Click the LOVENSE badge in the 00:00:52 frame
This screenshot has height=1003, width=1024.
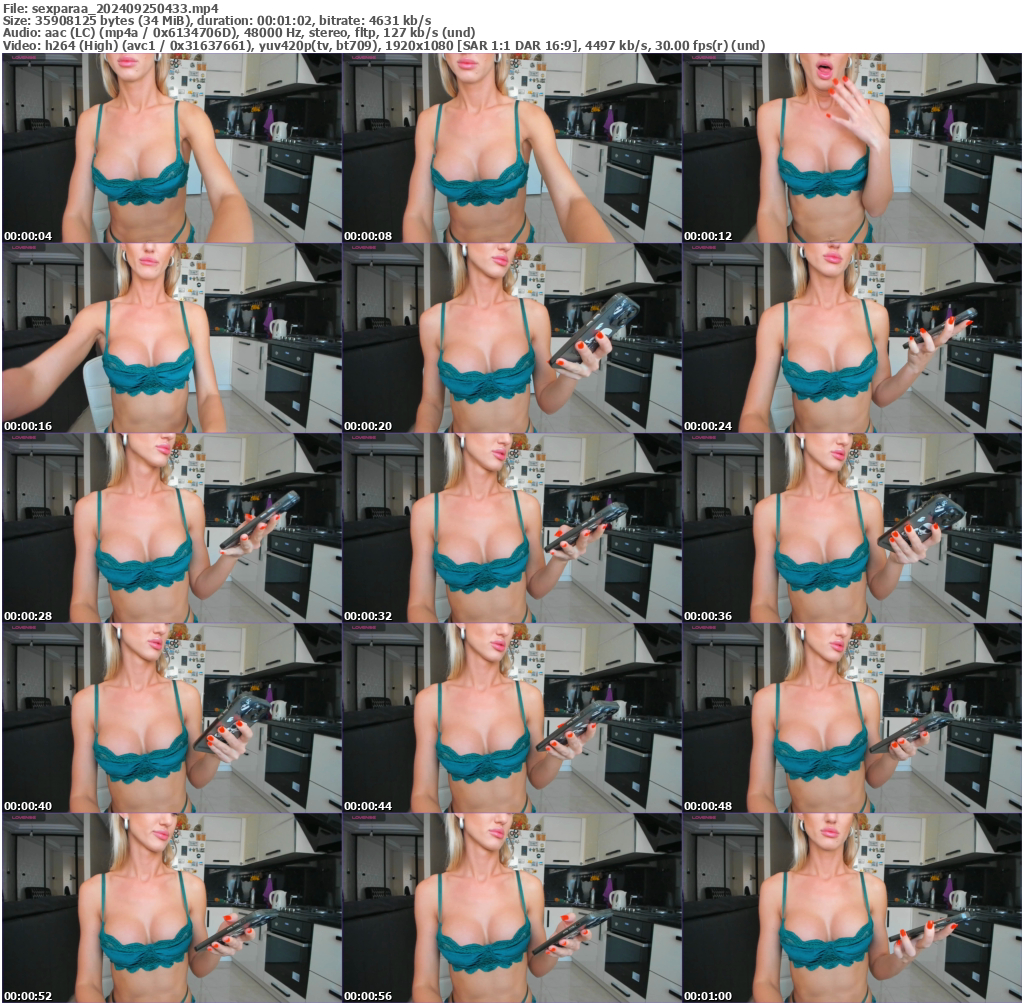(23, 818)
